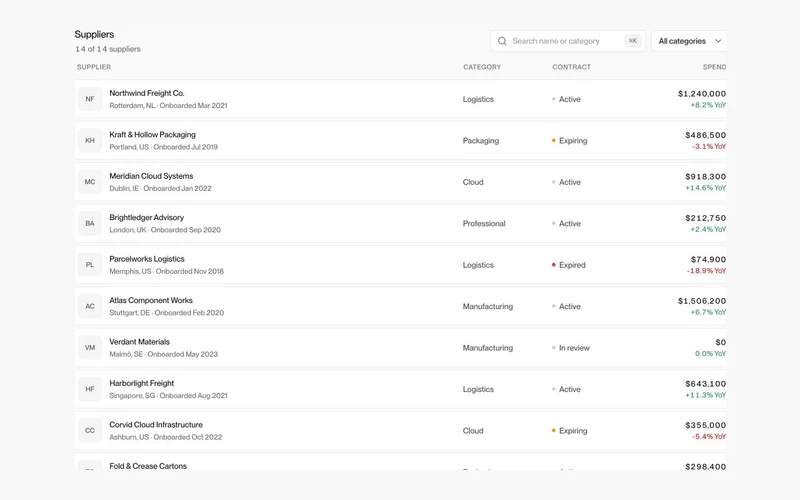Click the NF supplier avatar
The image size is (800, 500).
[x=90, y=99]
